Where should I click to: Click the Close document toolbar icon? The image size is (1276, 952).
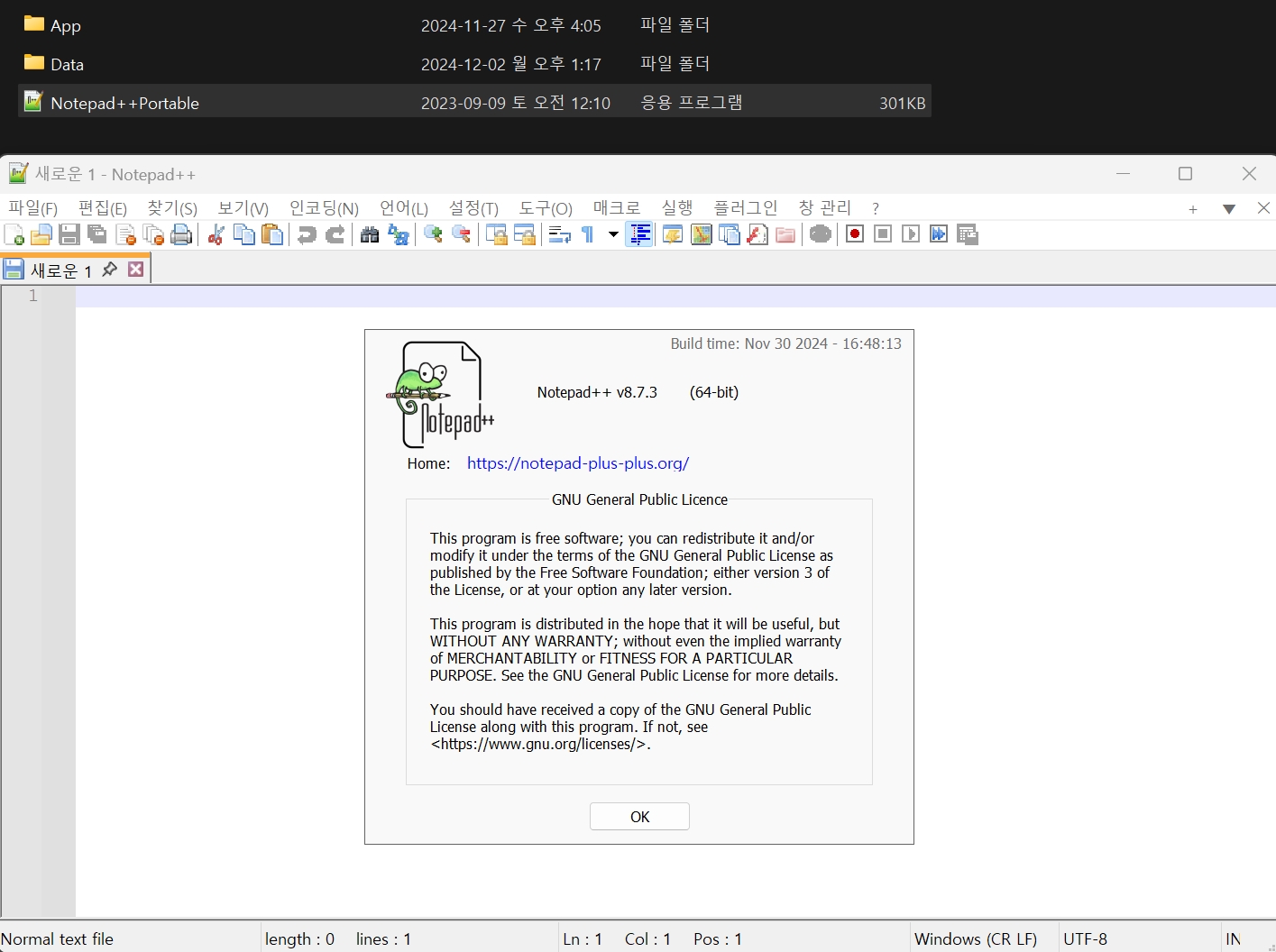pos(126,235)
